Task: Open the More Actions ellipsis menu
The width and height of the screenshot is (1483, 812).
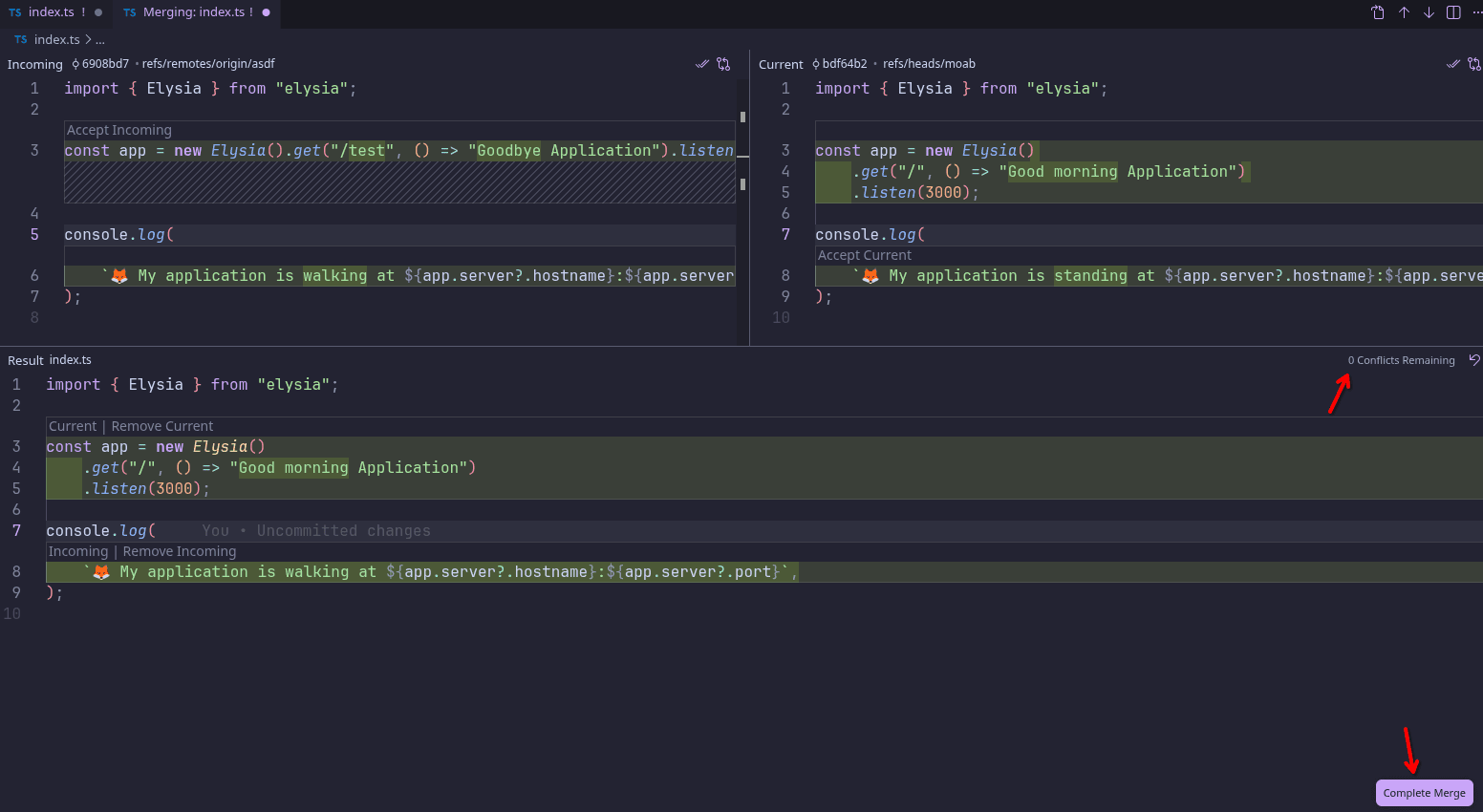Action: (x=1477, y=12)
